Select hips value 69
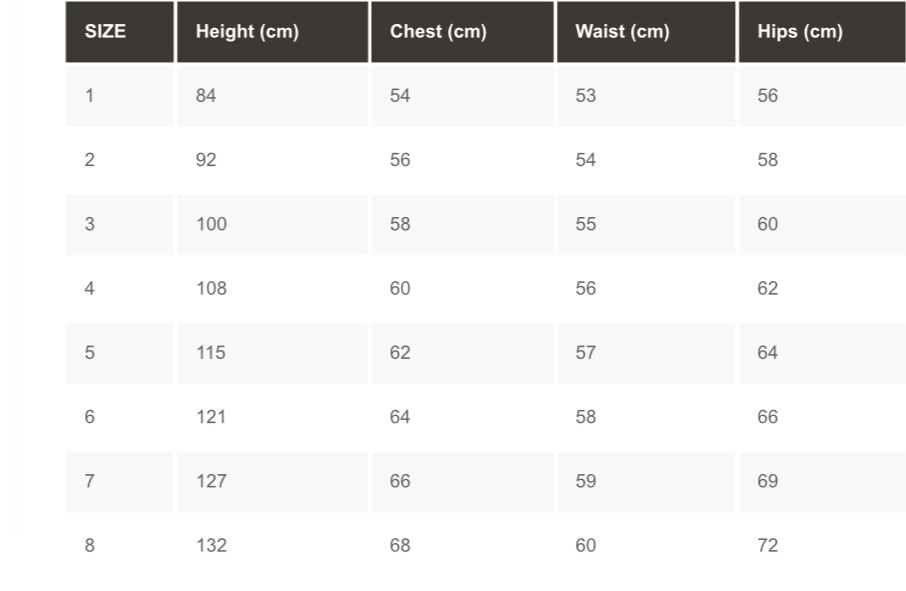 (x=767, y=481)
